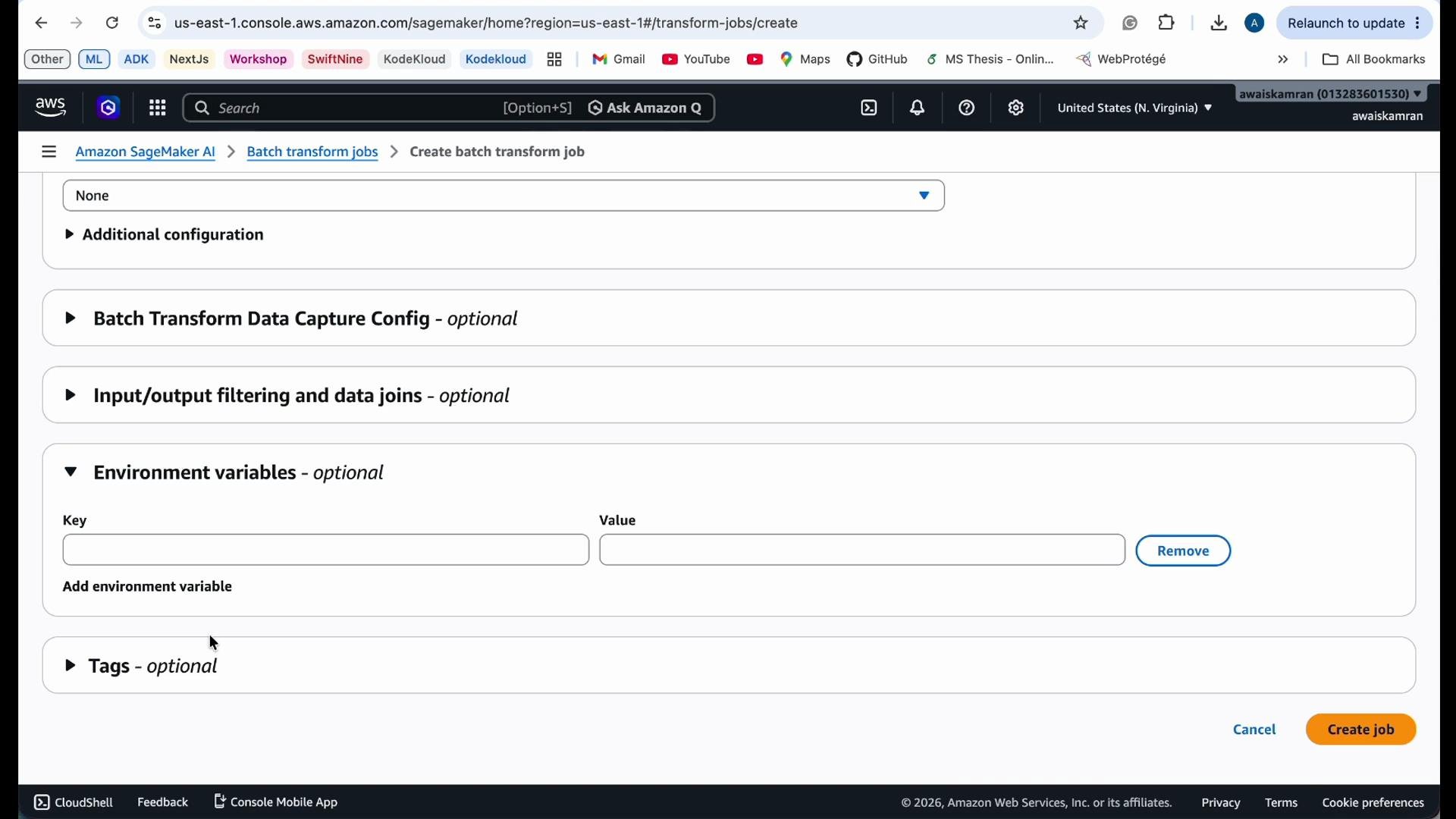Open All Bookmarks folder
1456x819 pixels.
[1374, 60]
